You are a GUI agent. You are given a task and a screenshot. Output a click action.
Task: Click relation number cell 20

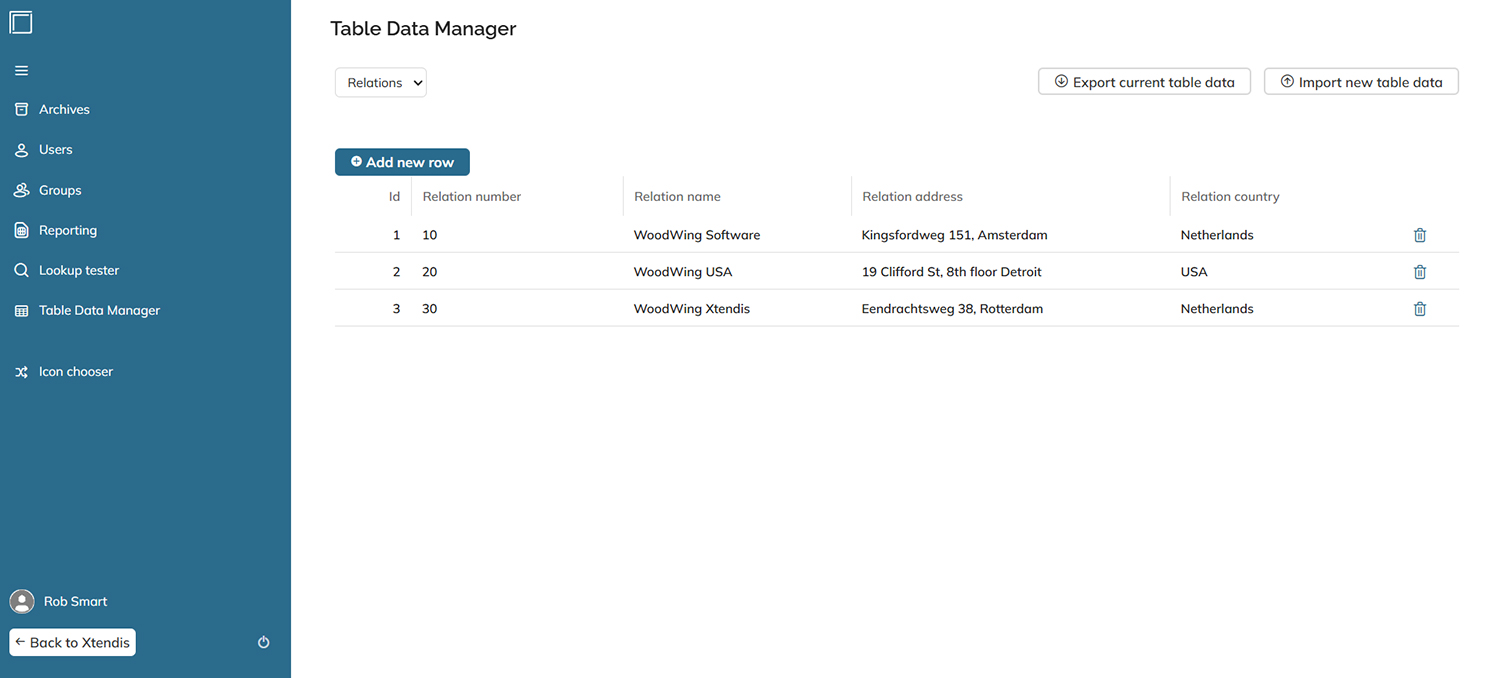[x=430, y=272]
